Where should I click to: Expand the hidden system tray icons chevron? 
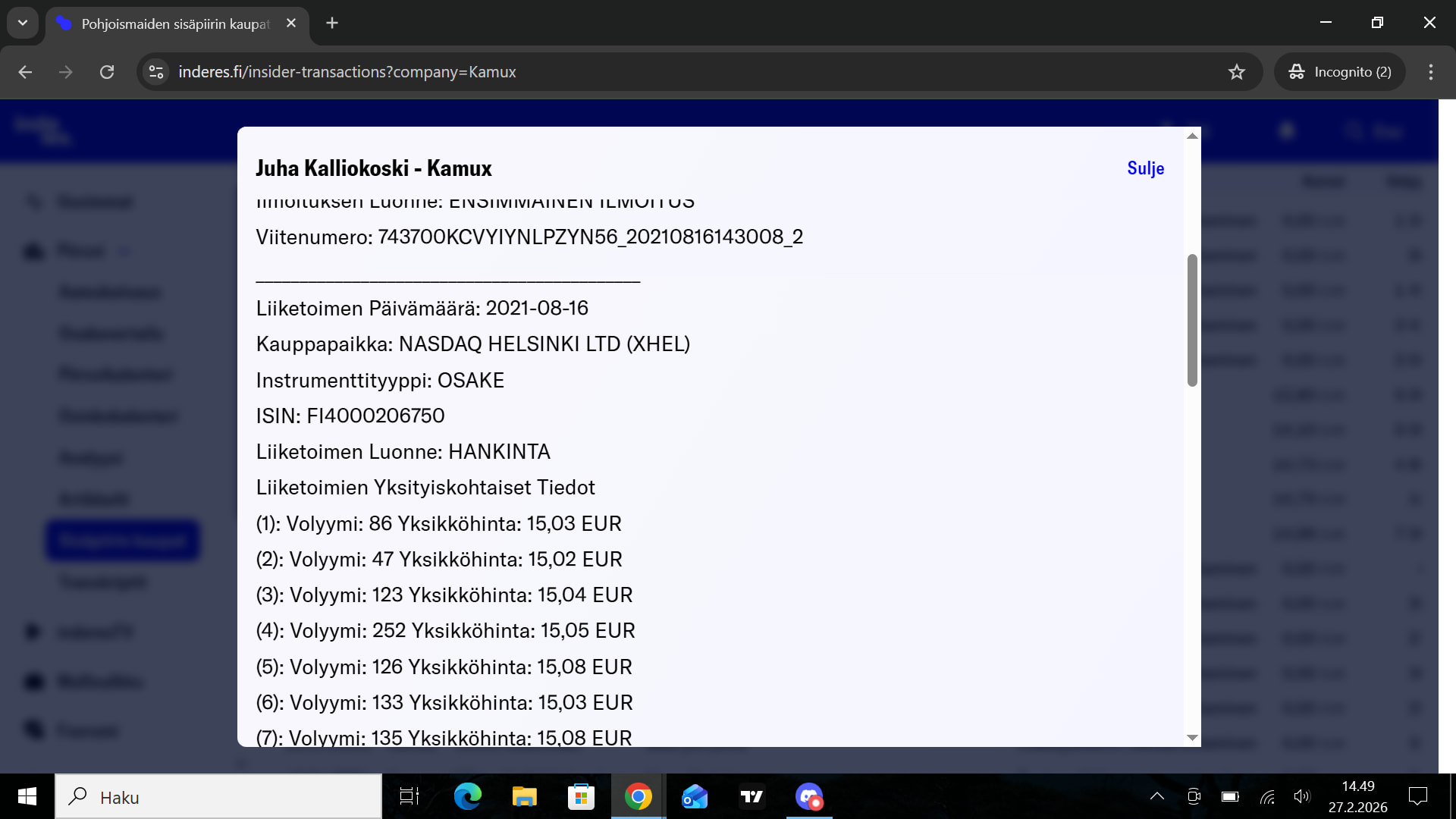tap(1156, 796)
